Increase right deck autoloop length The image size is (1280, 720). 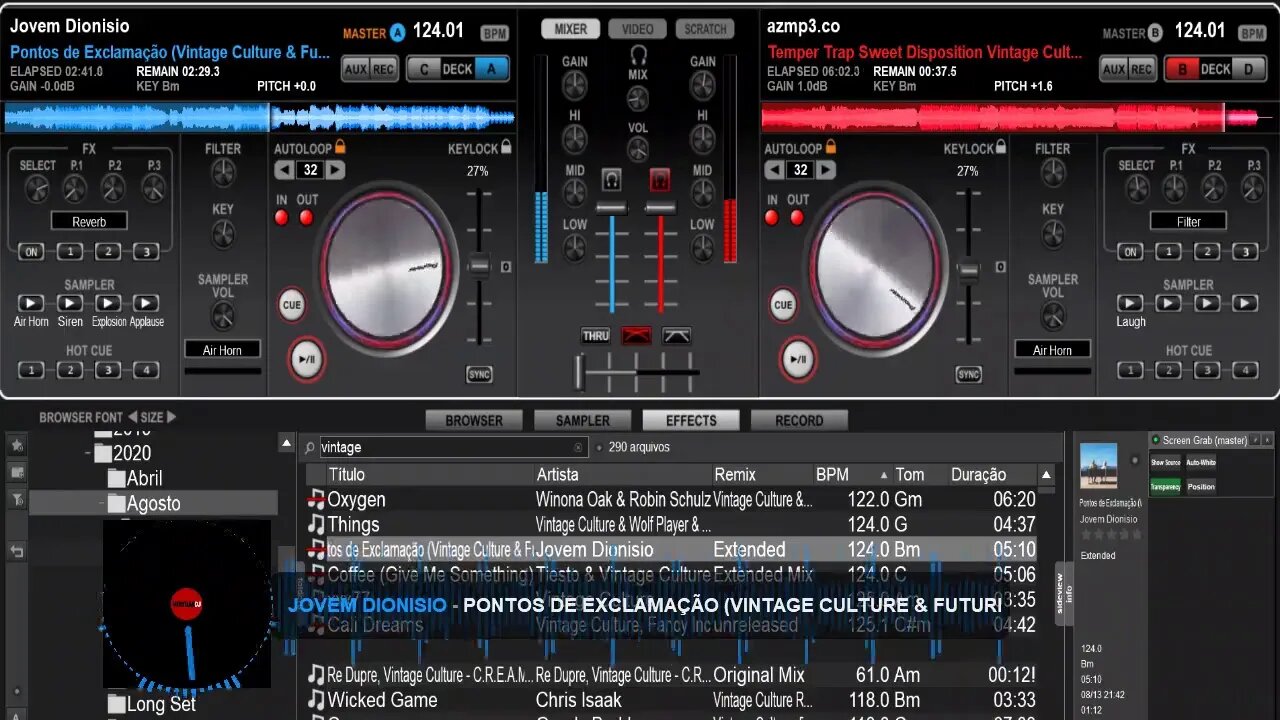(826, 170)
